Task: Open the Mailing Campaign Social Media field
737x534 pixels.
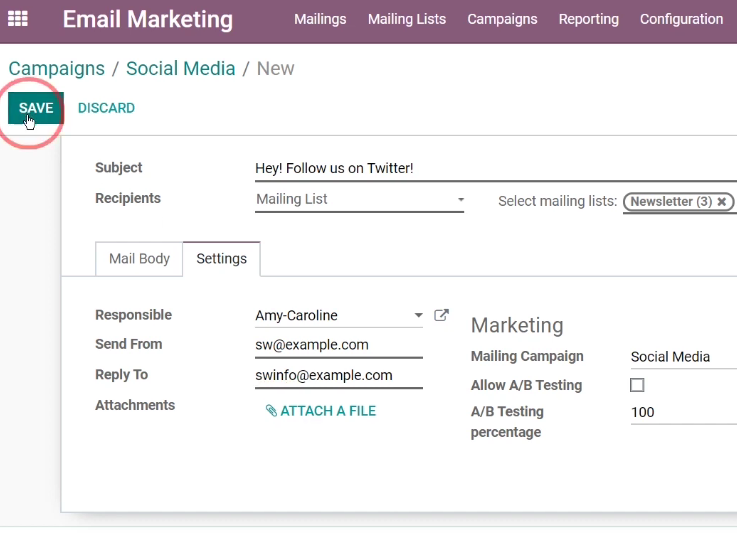Action: coord(683,357)
